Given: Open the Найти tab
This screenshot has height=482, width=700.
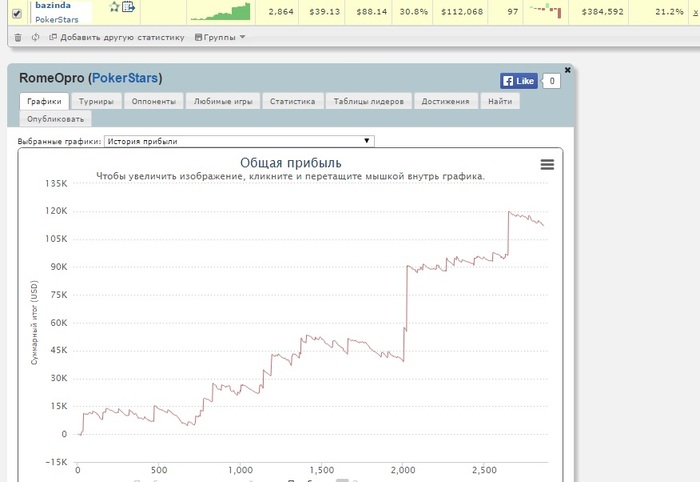Looking at the screenshot, I should point(500,101).
